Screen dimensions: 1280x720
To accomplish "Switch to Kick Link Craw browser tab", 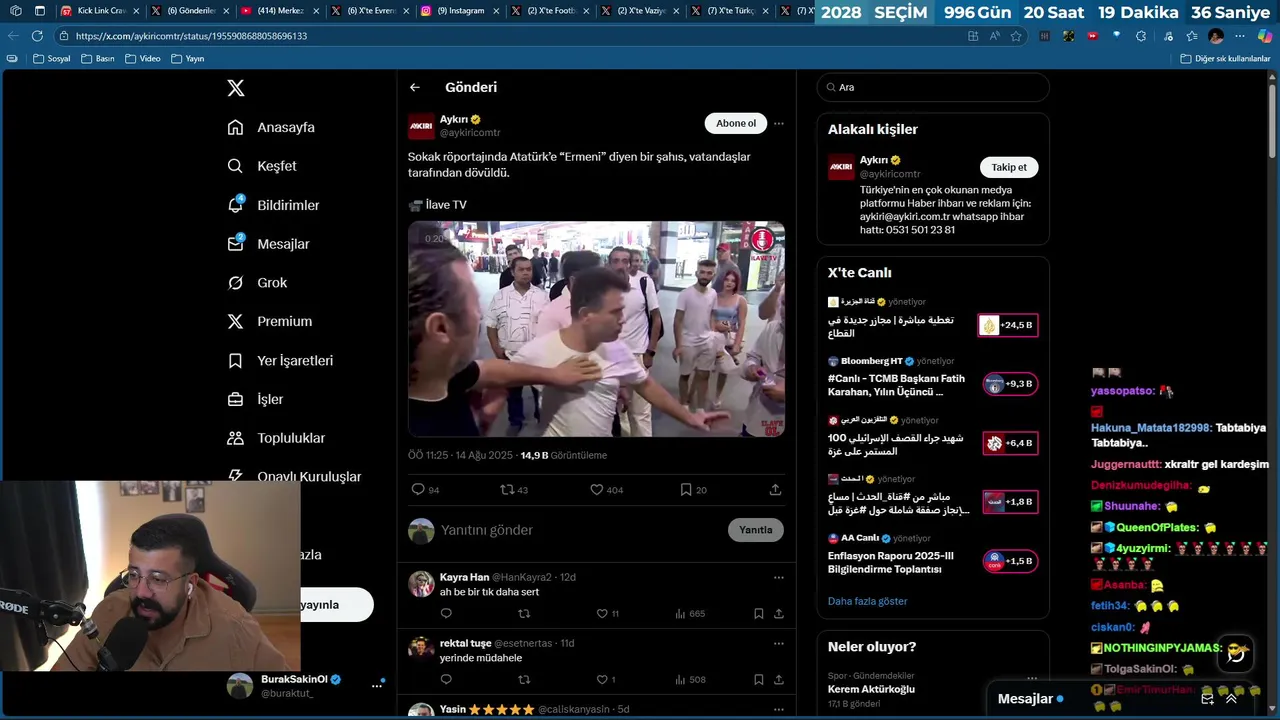I will tap(100, 11).
